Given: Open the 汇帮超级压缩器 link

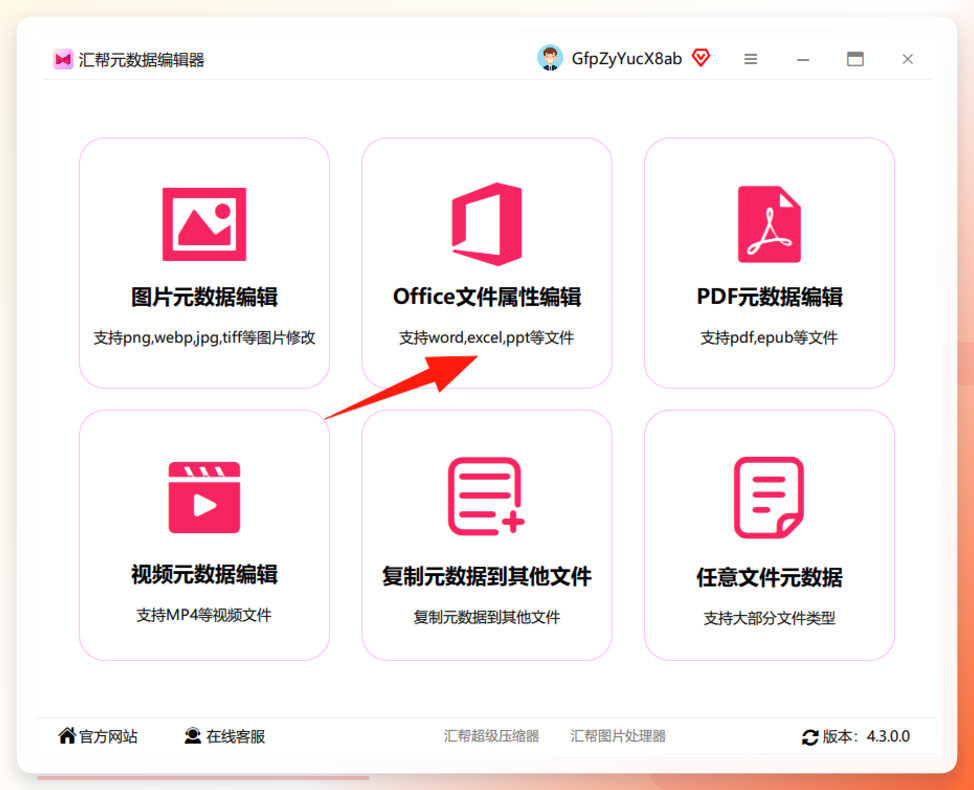Looking at the screenshot, I should tap(491, 736).
